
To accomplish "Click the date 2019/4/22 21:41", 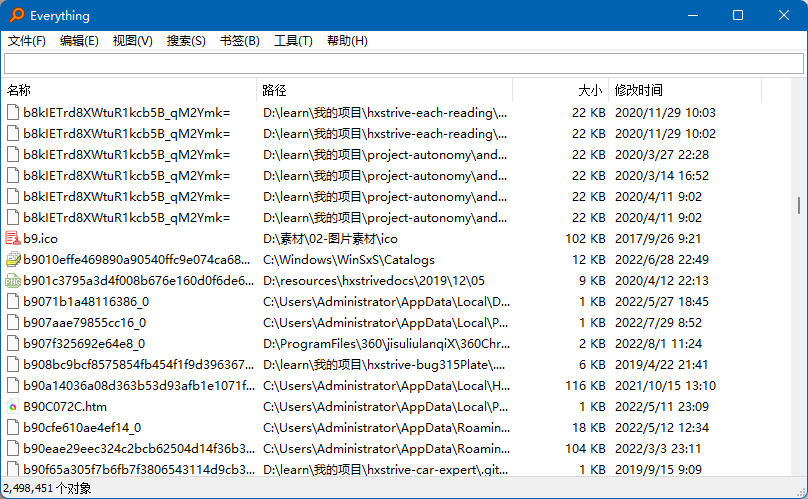I will click(x=662, y=365).
